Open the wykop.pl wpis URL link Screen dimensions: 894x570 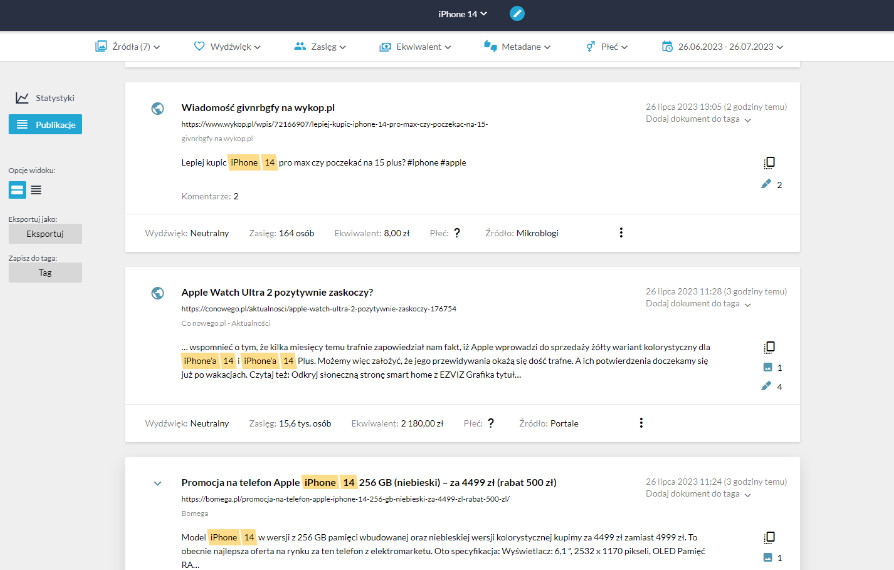click(335, 124)
